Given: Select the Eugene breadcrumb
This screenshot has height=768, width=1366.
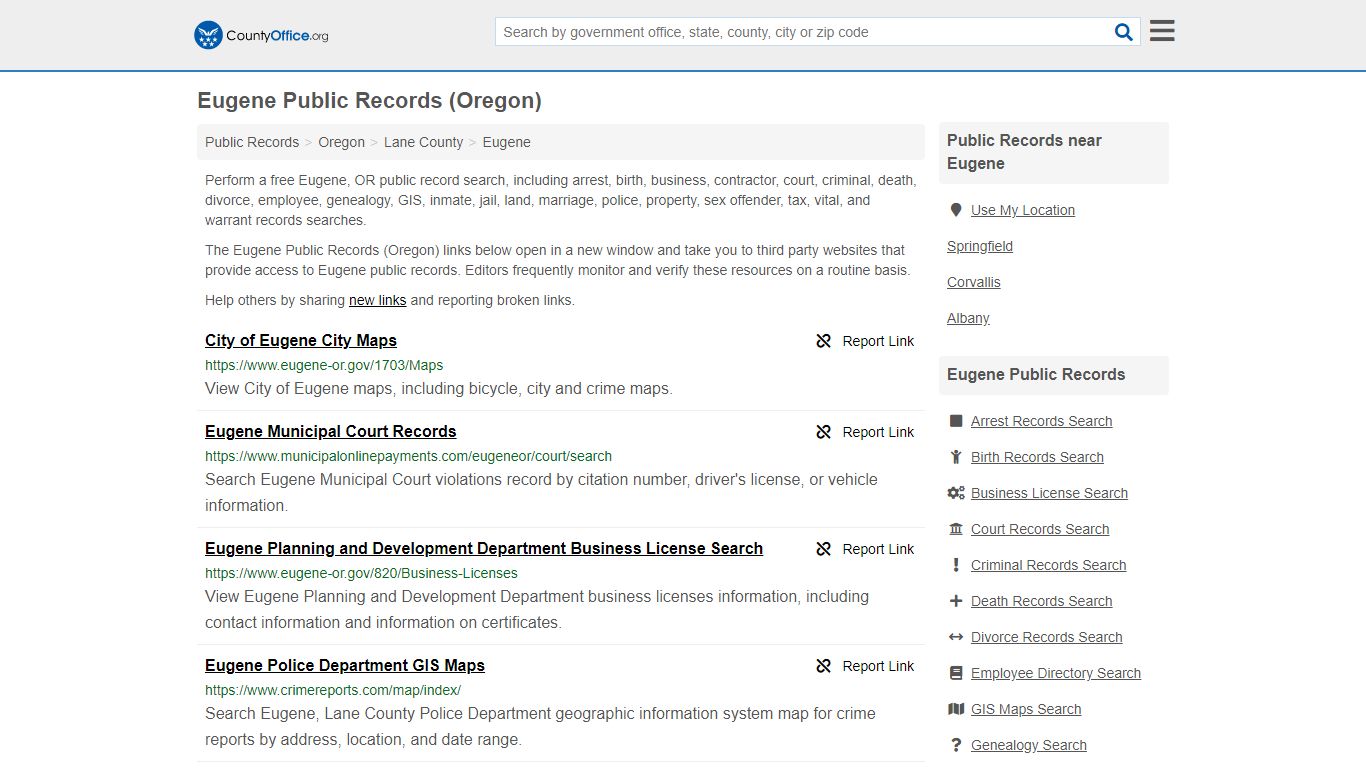Looking at the screenshot, I should tap(507, 142).
